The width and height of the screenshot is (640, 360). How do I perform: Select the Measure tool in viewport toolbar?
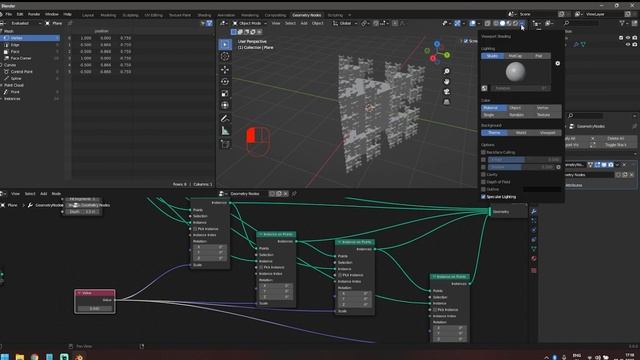pos(225,131)
